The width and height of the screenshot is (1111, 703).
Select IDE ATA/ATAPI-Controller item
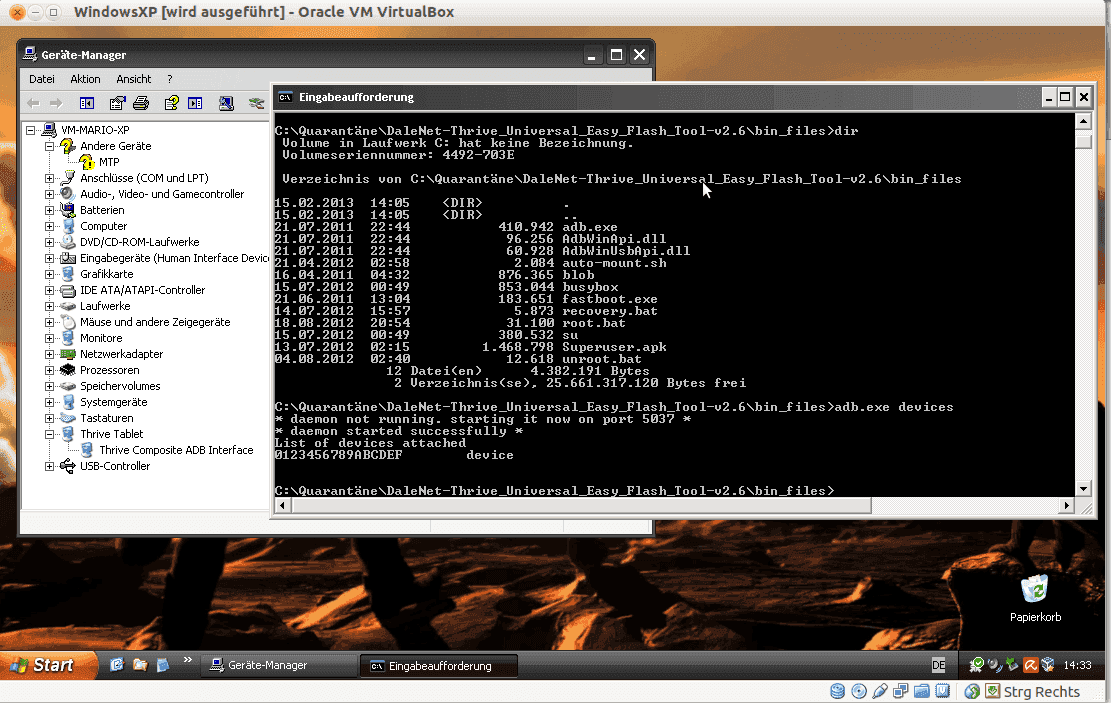[x=142, y=291]
